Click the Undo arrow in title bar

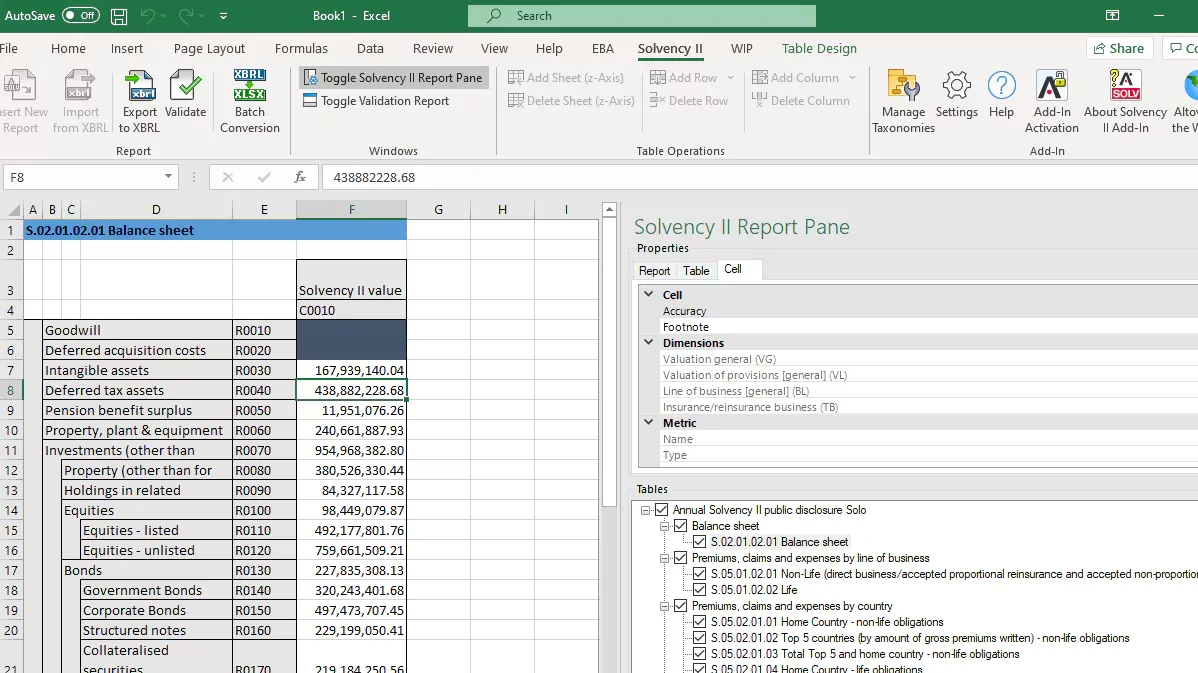click(x=148, y=16)
